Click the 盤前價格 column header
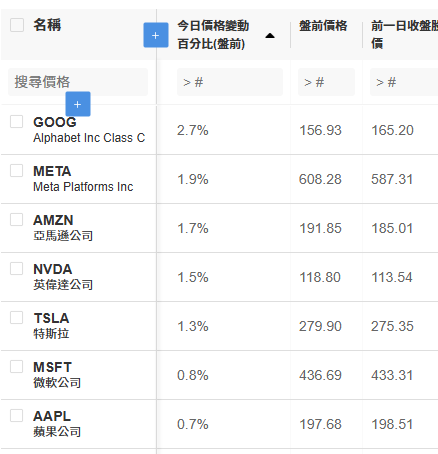Viewport: 438px width, 454px height. [x=323, y=26]
